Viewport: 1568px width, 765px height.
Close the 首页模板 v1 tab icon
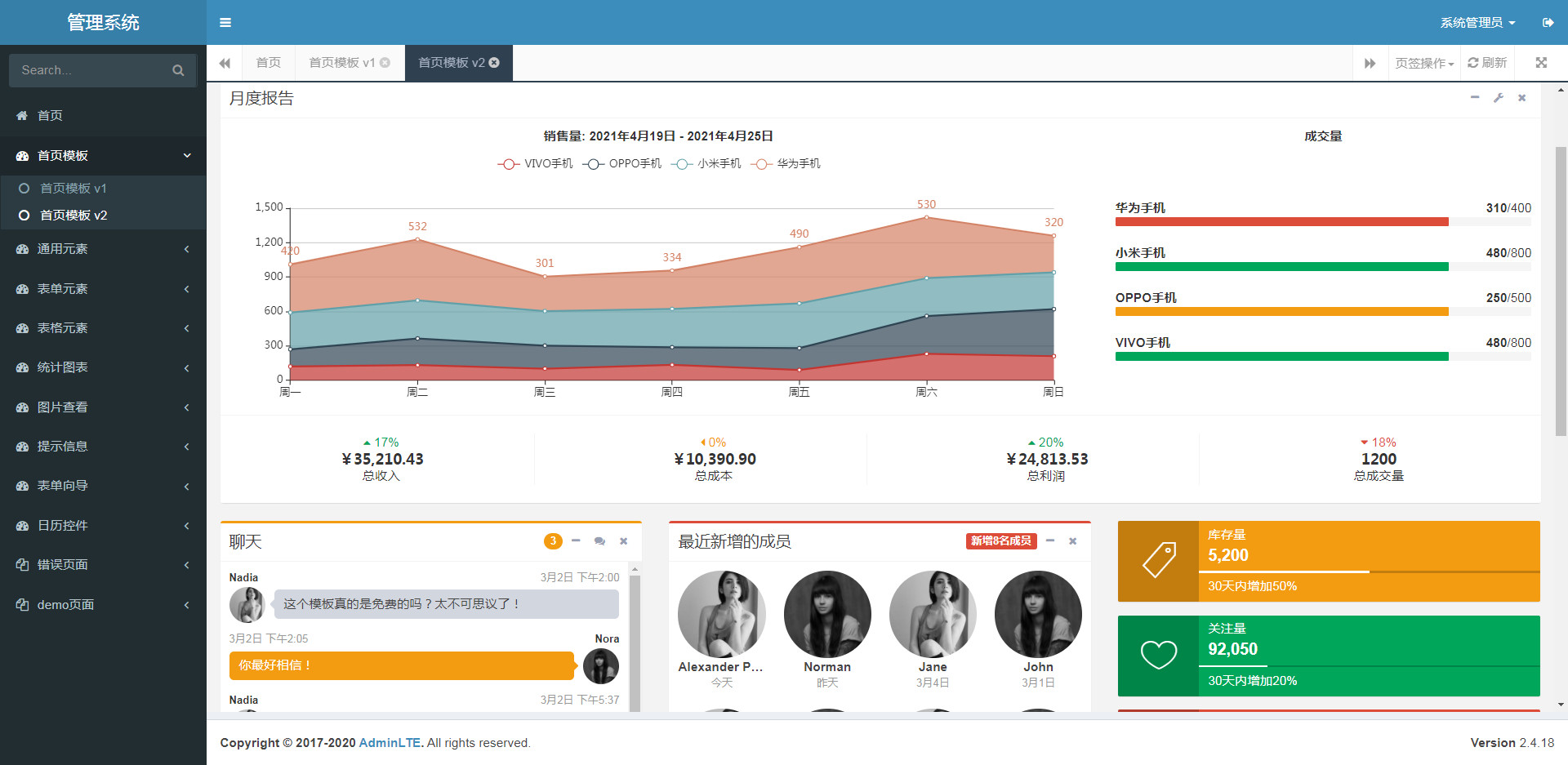tap(385, 63)
